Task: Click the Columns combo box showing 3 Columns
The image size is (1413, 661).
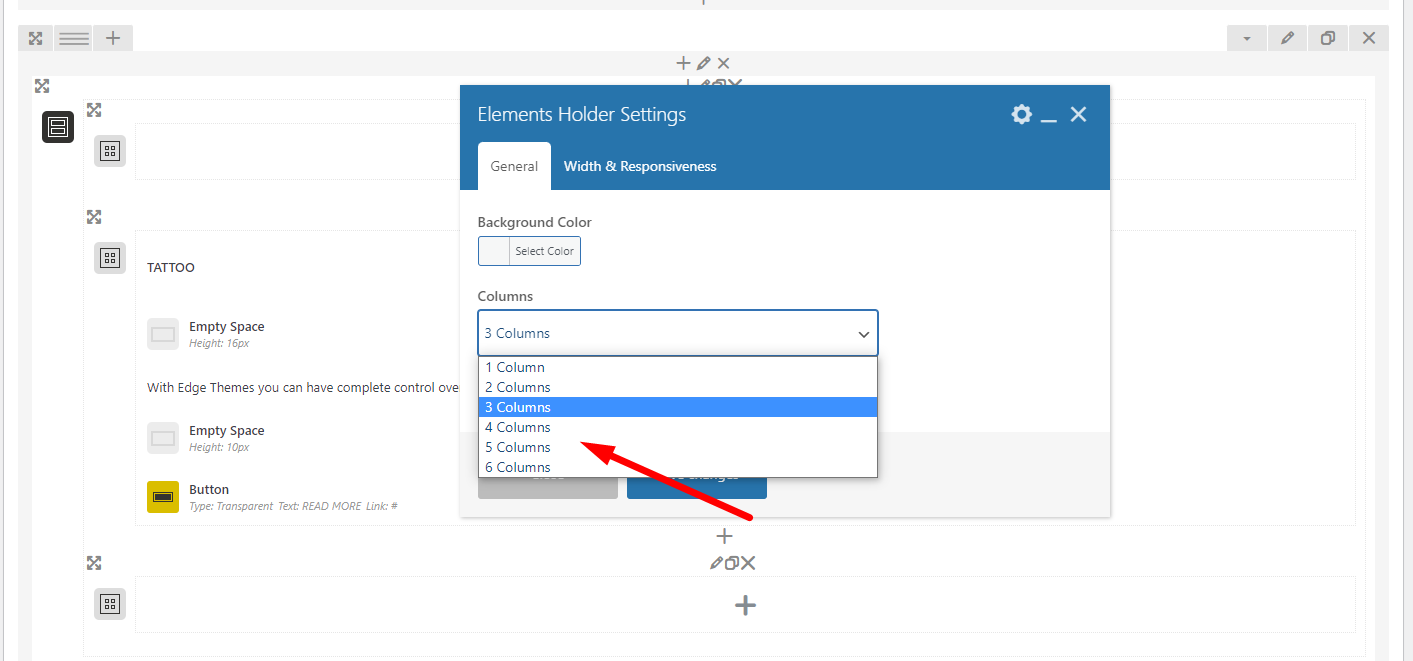Action: click(x=678, y=333)
